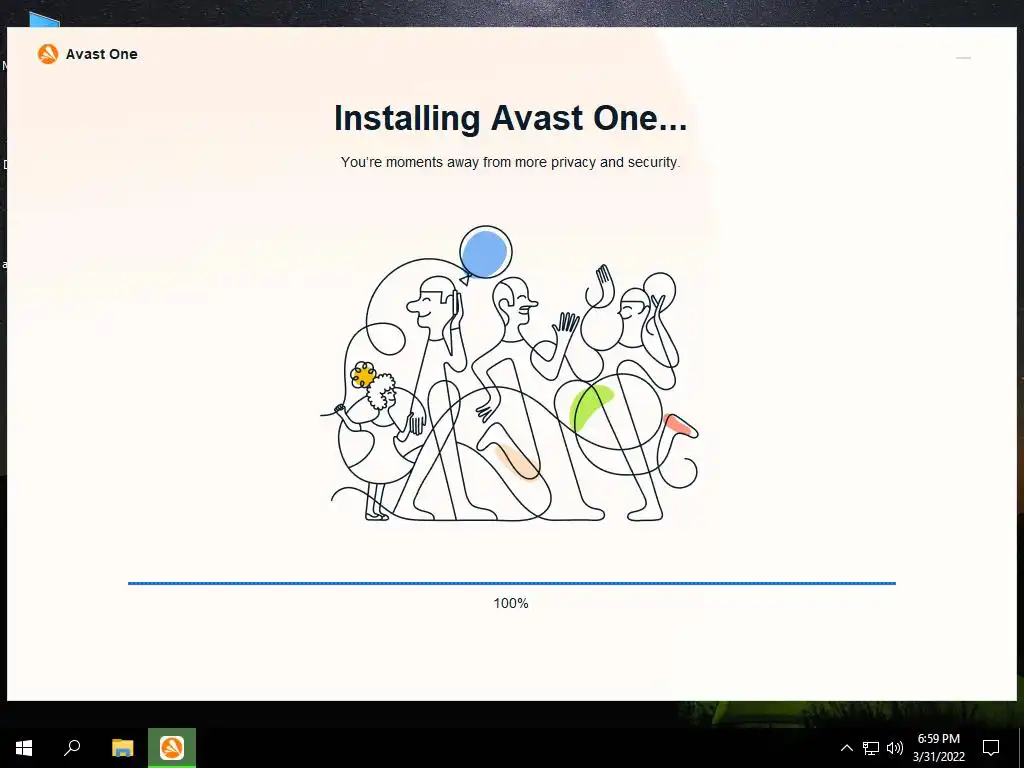The image size is (1024, 768).
Task: Select the Avast taskbar app icon
Action: coord(172,748)
